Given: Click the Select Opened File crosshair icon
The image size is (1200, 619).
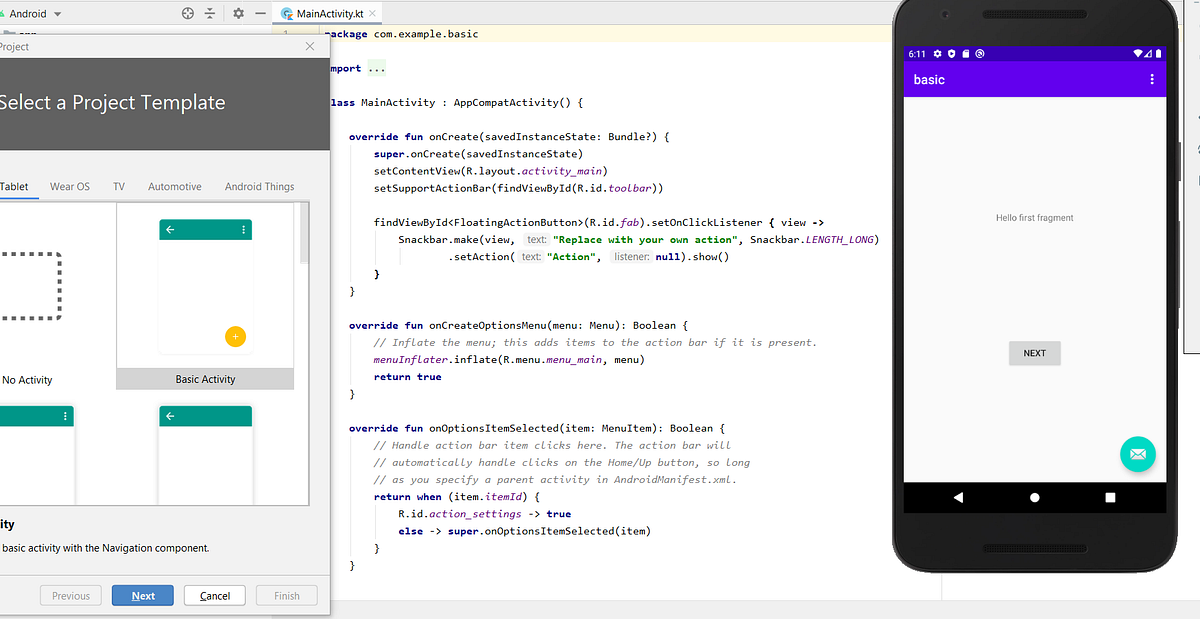Looking at the screenshot, I should coord(187,15).
